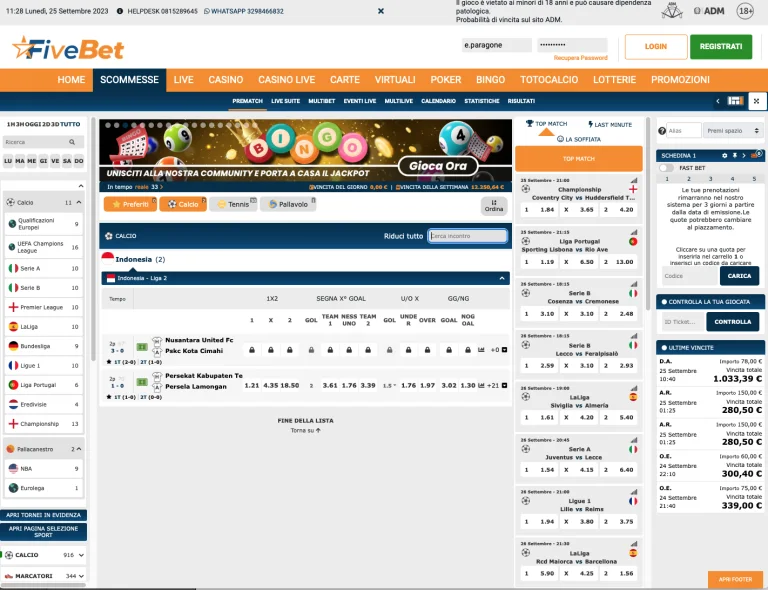Switch to the CALENDARIO submenu
This screenshot has height=590, width=768.
click(438, 101)
